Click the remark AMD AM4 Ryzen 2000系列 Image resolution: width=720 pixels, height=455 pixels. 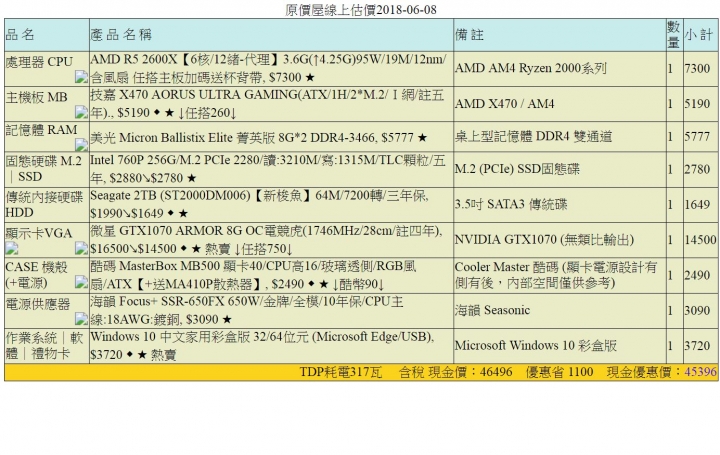pos(530,68)
